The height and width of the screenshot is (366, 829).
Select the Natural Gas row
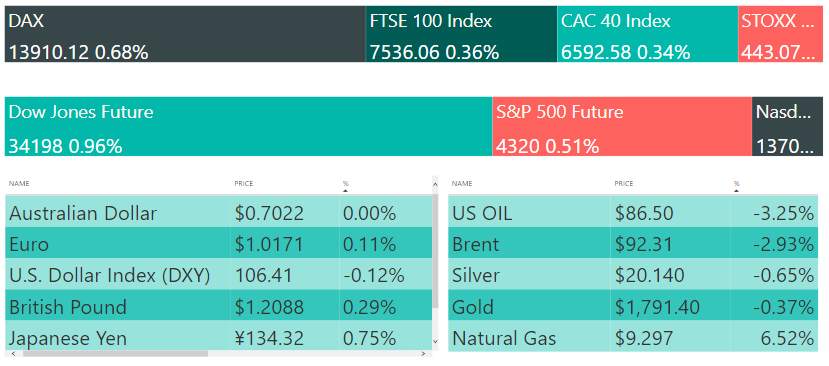tap(633, 338)
